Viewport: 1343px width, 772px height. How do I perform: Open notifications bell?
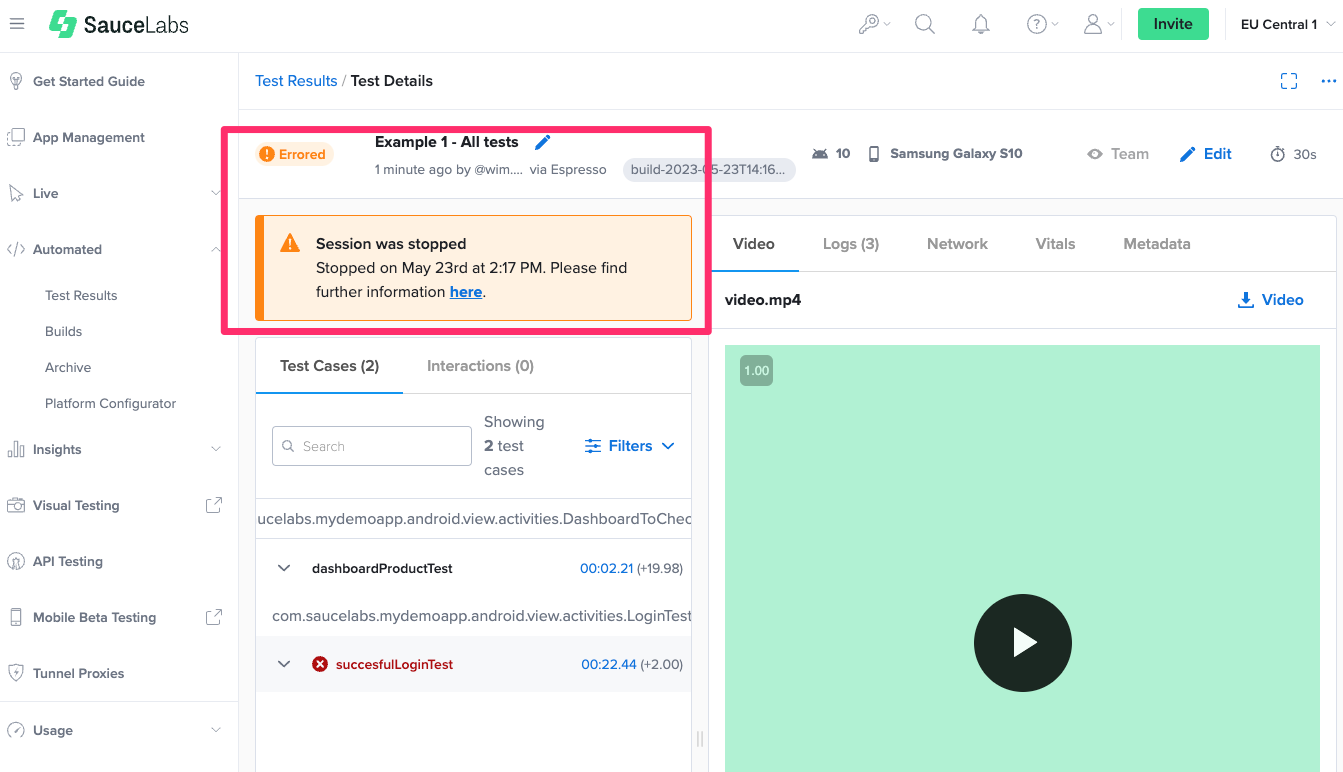tap(981, 24)
